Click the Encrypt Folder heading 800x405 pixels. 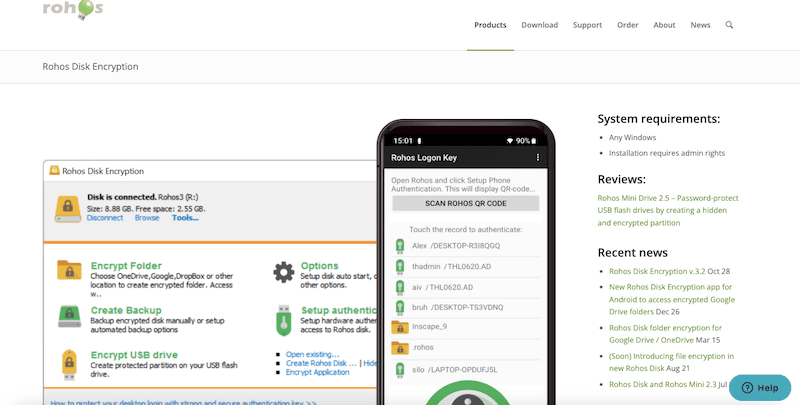[x=126, y=266]
